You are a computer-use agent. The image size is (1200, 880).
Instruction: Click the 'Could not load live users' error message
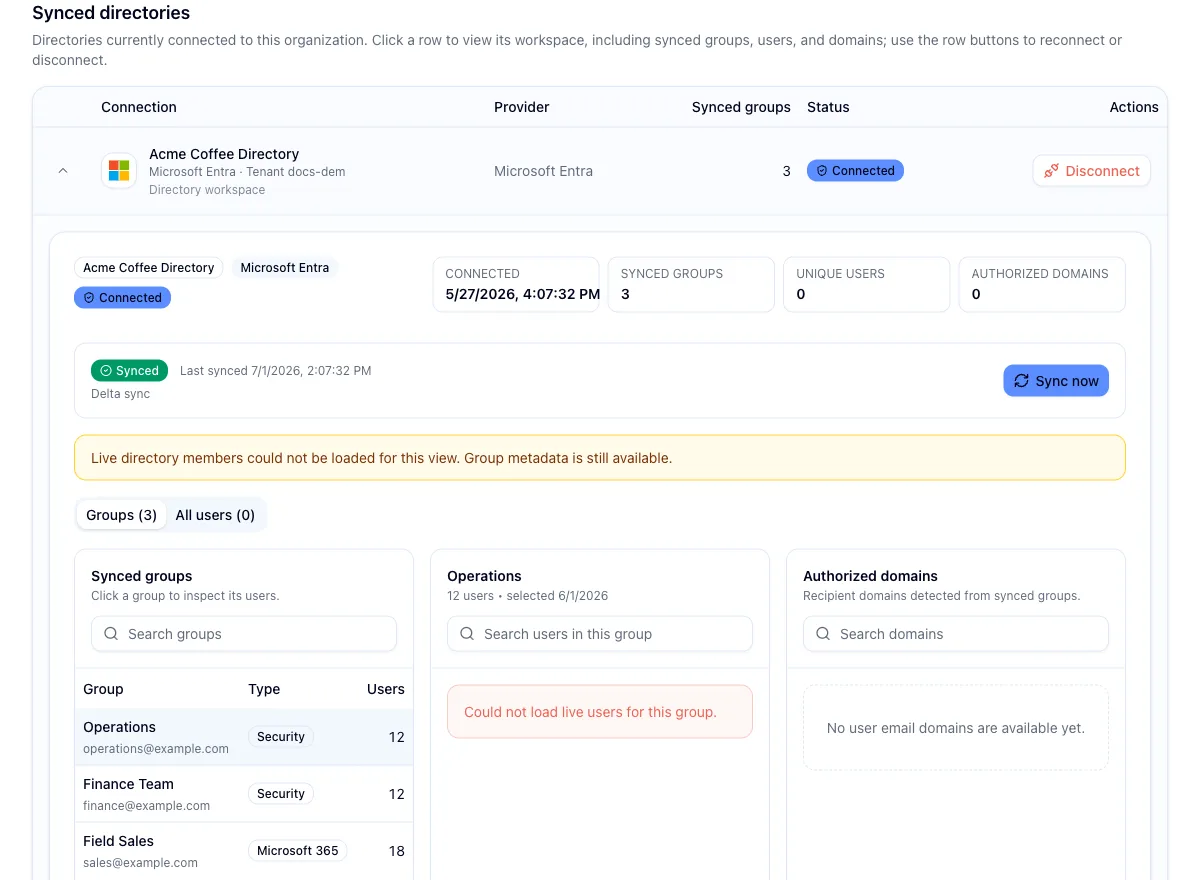pyautogui.click(x=600, y=712)
